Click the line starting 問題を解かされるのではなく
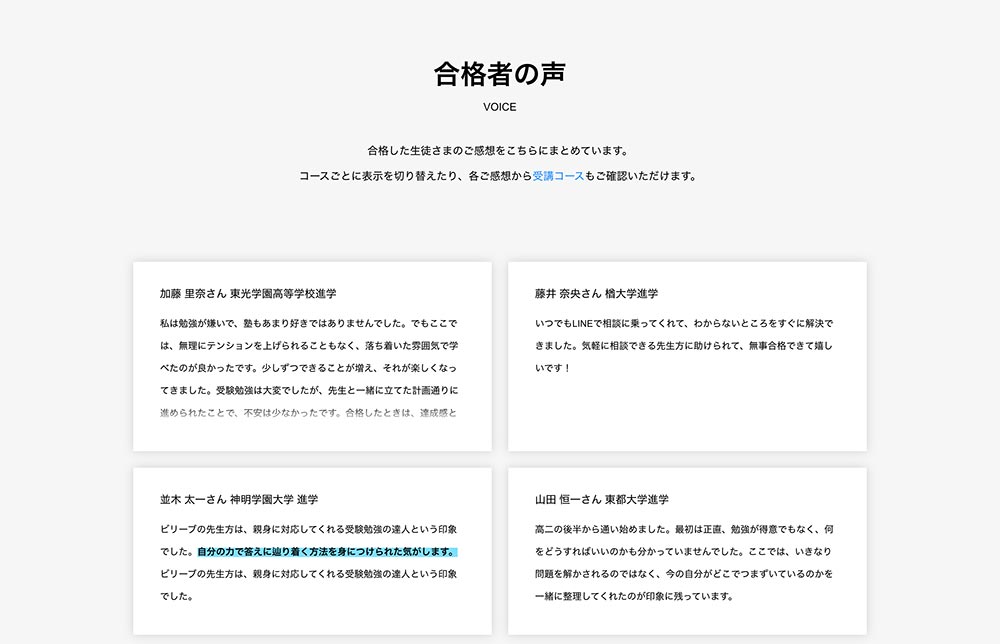Viewport: 1000px width, 644px height. coord(684,574)
